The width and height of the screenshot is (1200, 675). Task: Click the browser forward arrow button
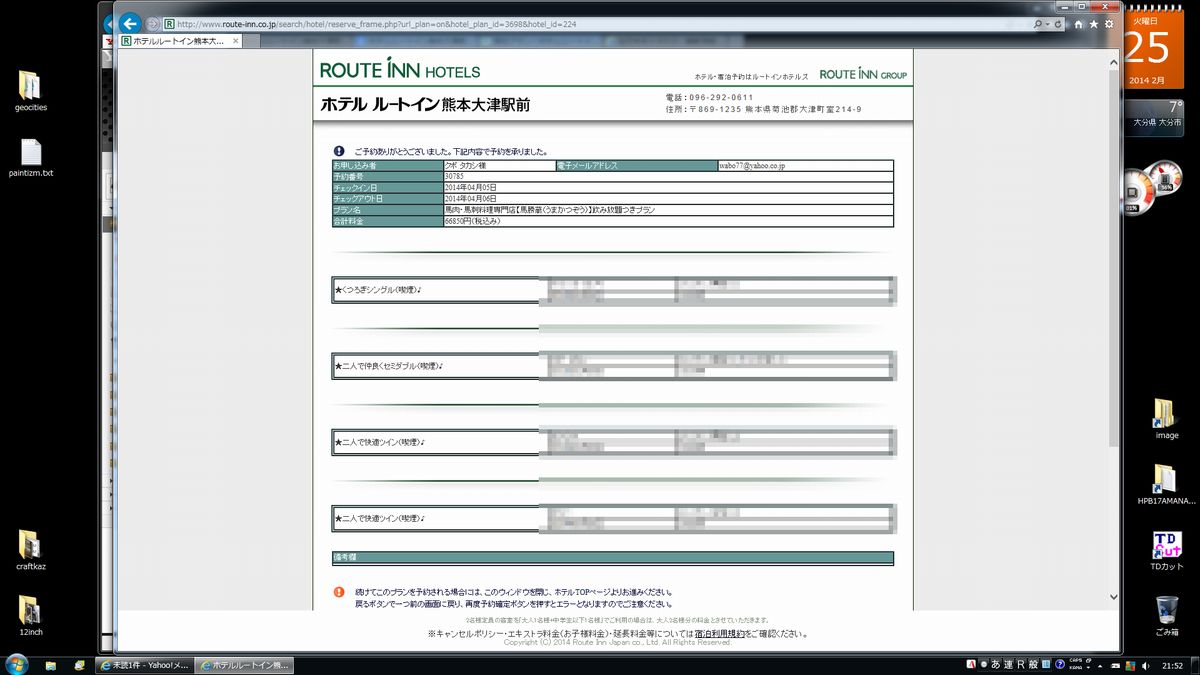(x=152, y=23)
